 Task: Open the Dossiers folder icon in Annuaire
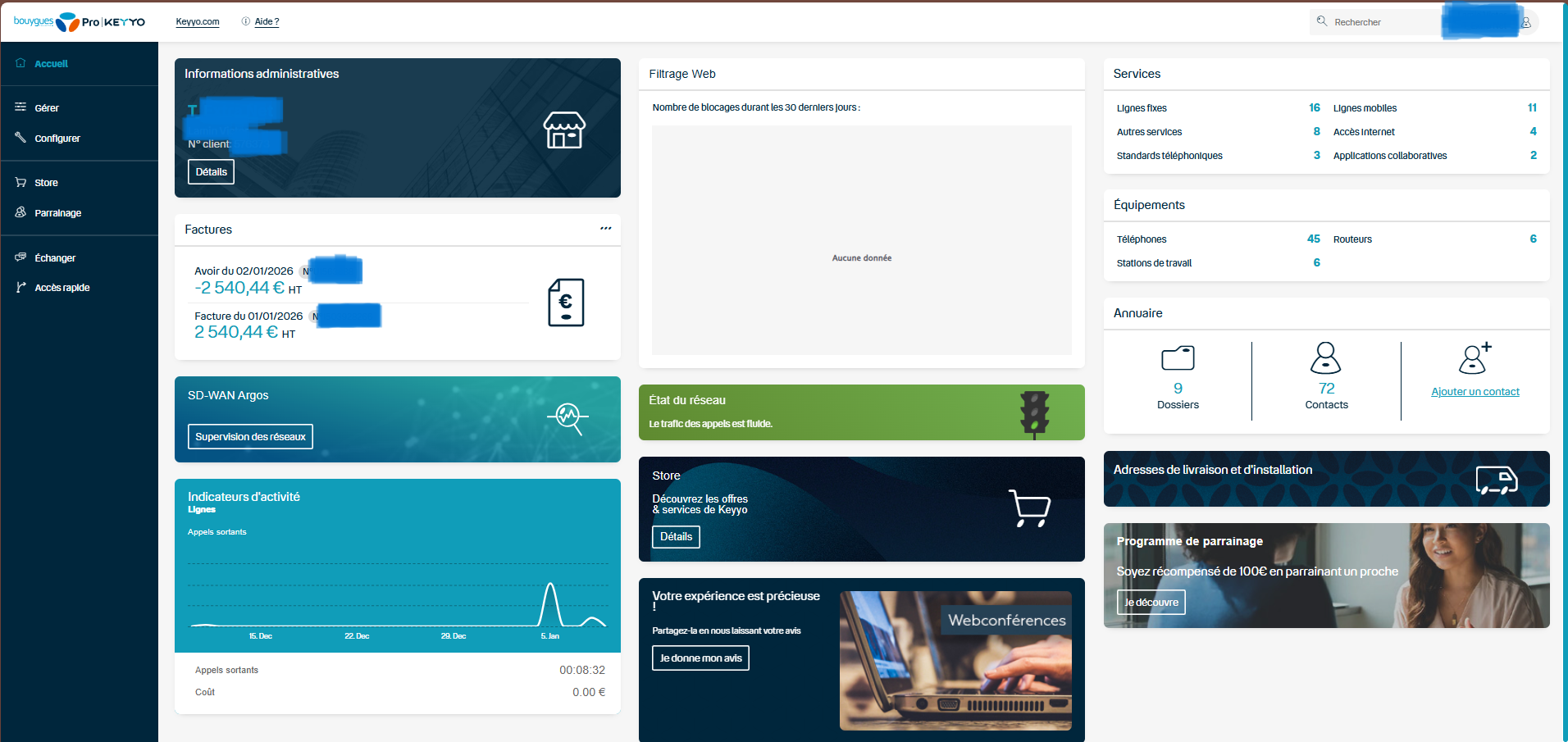point(1178,358)
